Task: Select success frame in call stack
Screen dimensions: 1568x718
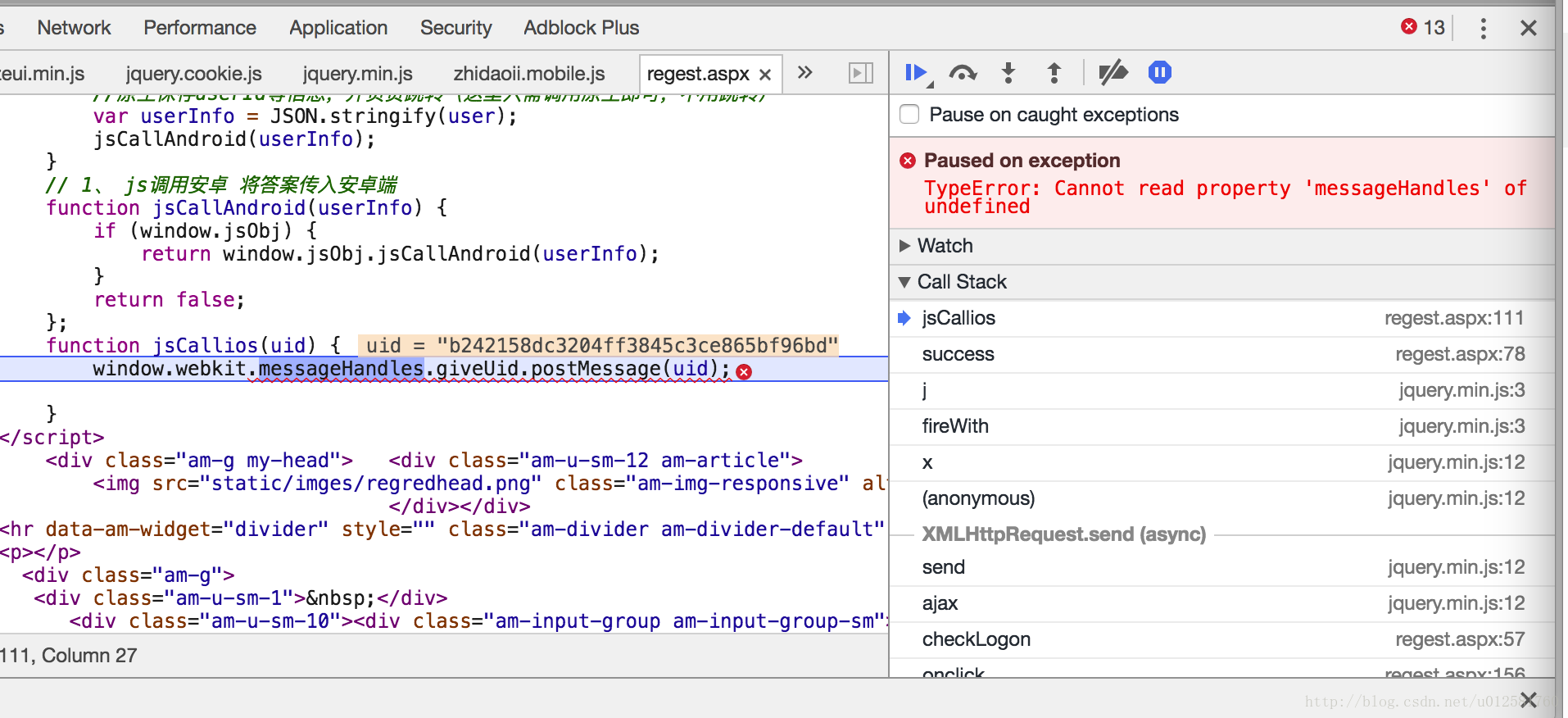Action: 1221,354
